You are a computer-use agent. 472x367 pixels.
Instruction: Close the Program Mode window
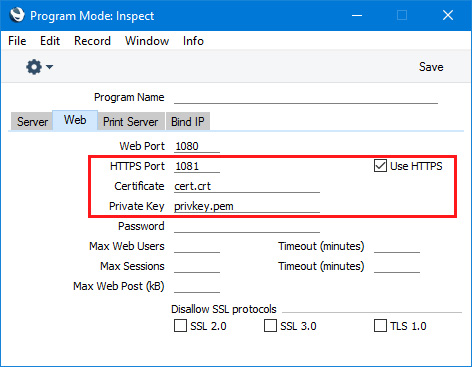pyautogui.click(x=448, y=15)
